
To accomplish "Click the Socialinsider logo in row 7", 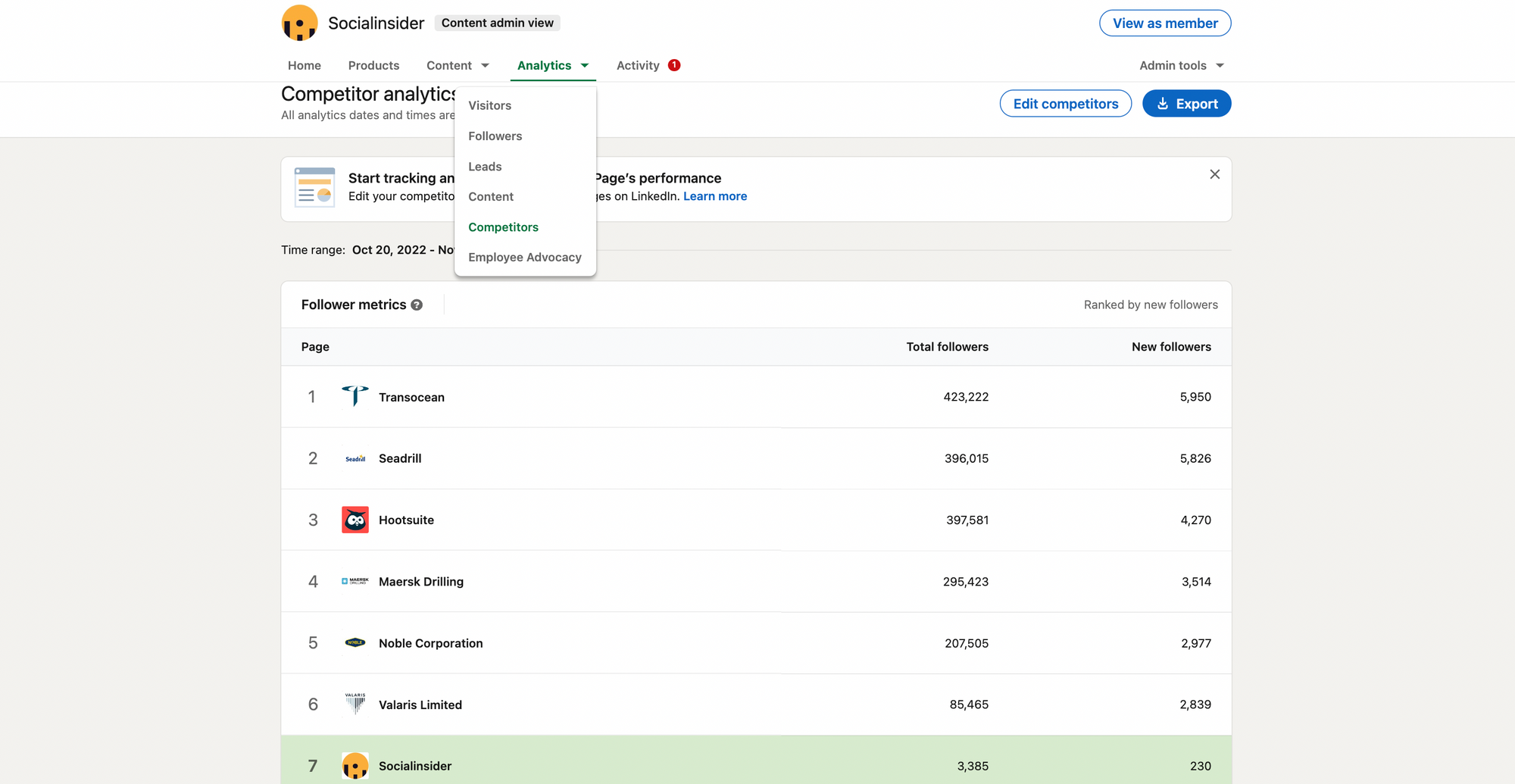I will [x=355, y=766].
